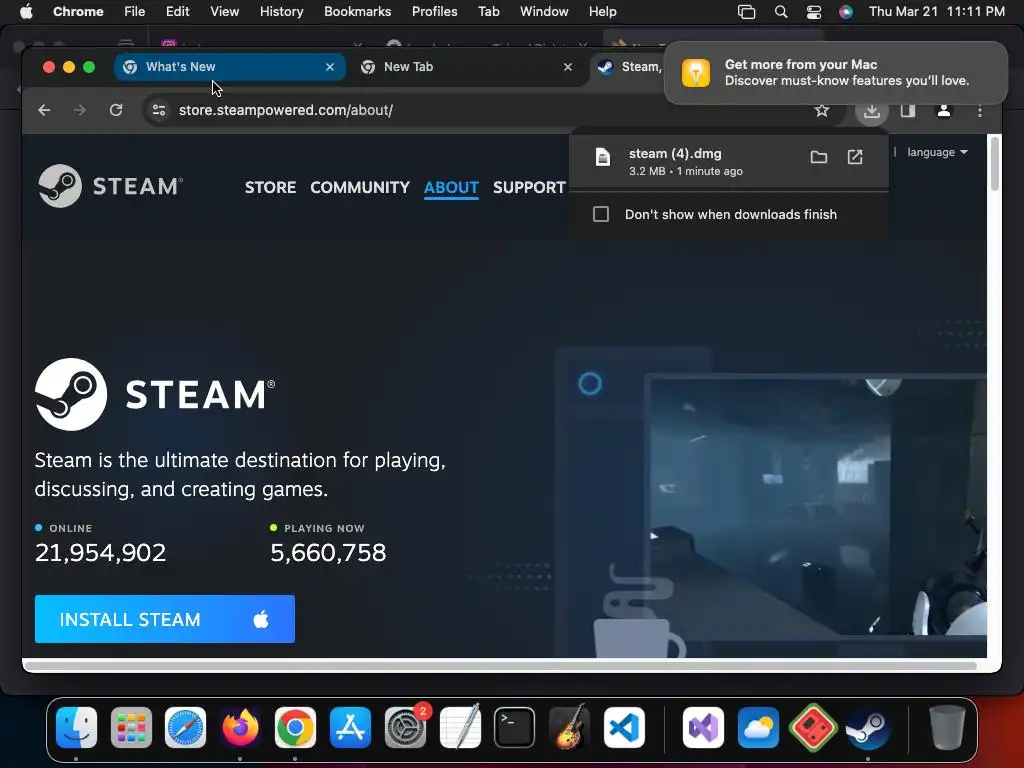
Task: Expand the language dropdown
Action: 937,152
